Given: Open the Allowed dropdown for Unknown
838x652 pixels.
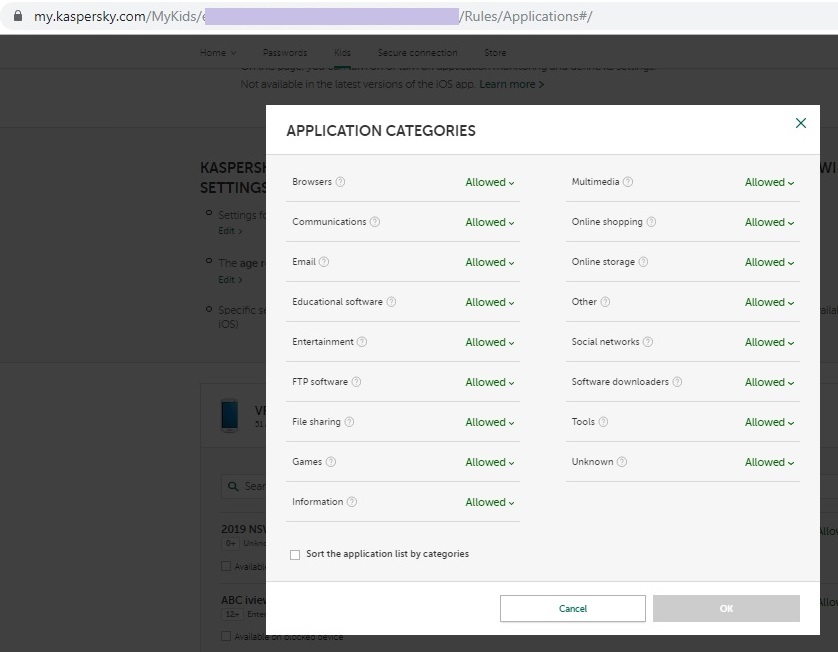Looking at the screenshot, I should pyautogui.click(x=769, y=462).
